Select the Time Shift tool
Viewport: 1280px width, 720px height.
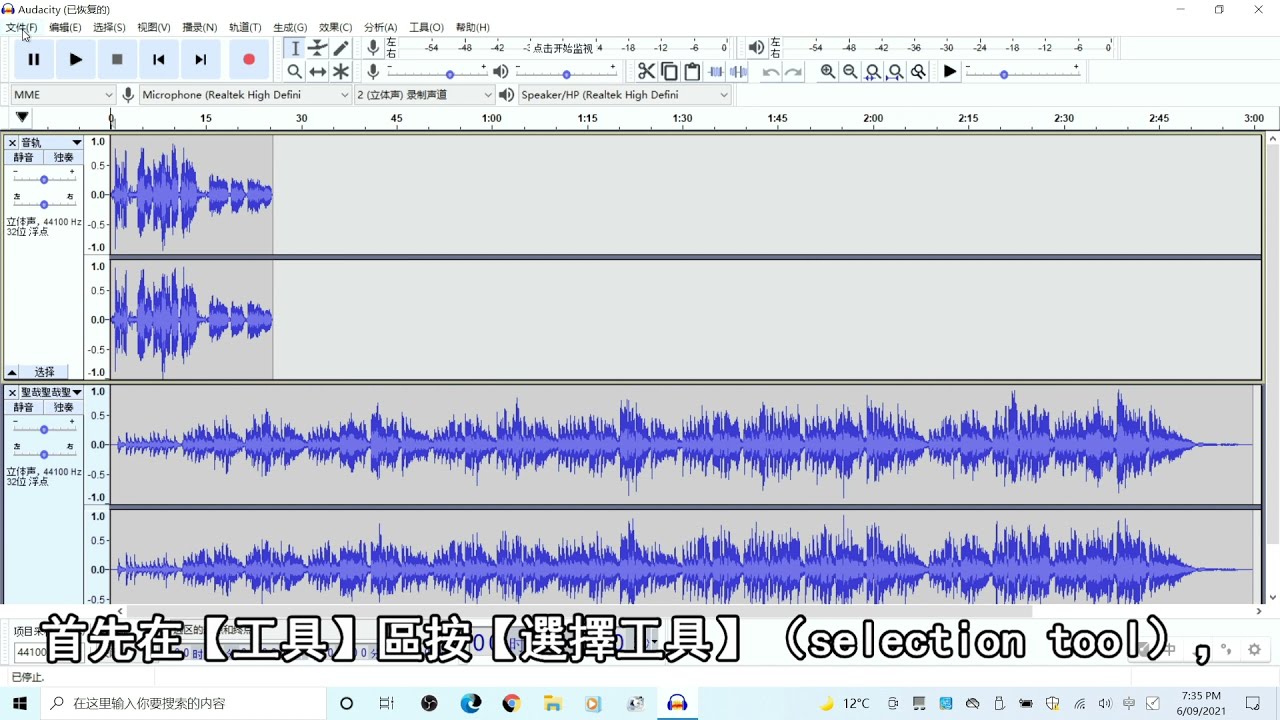coord(318,71)
